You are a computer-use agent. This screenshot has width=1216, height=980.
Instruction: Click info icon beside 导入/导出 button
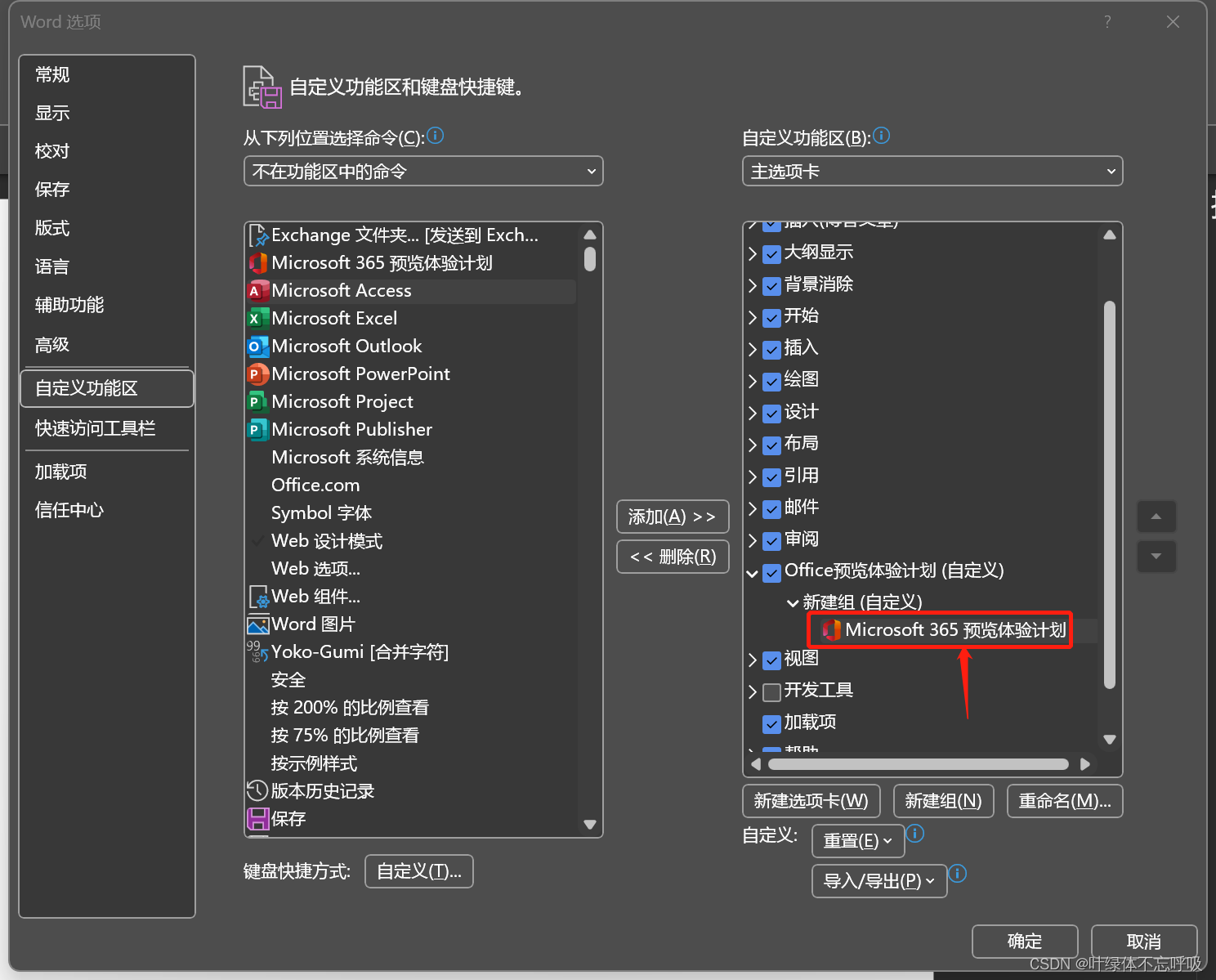(958, 874)
